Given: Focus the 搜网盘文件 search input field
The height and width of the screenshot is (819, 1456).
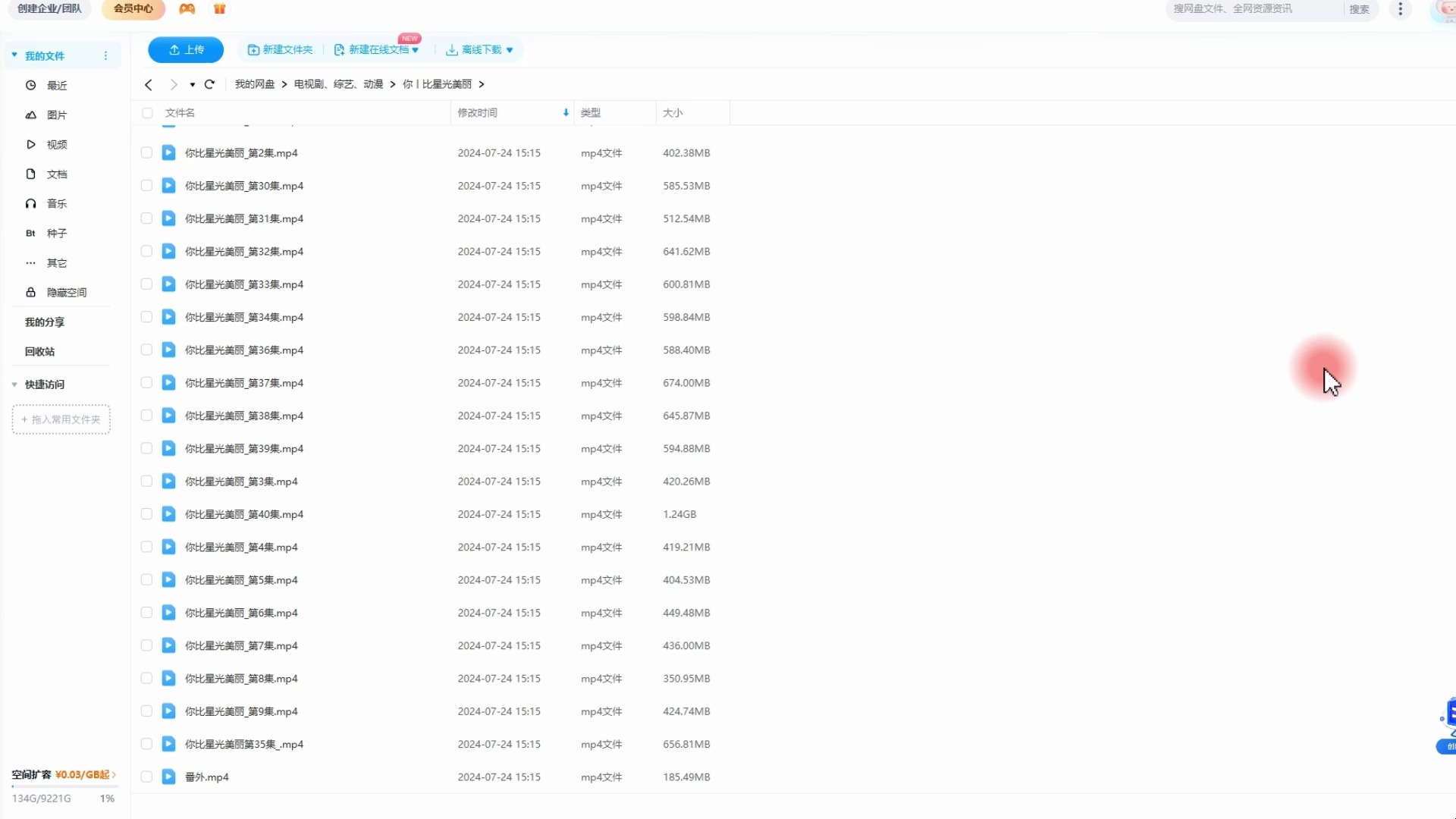Looking at the screenshot, I should pos(1255,9).
